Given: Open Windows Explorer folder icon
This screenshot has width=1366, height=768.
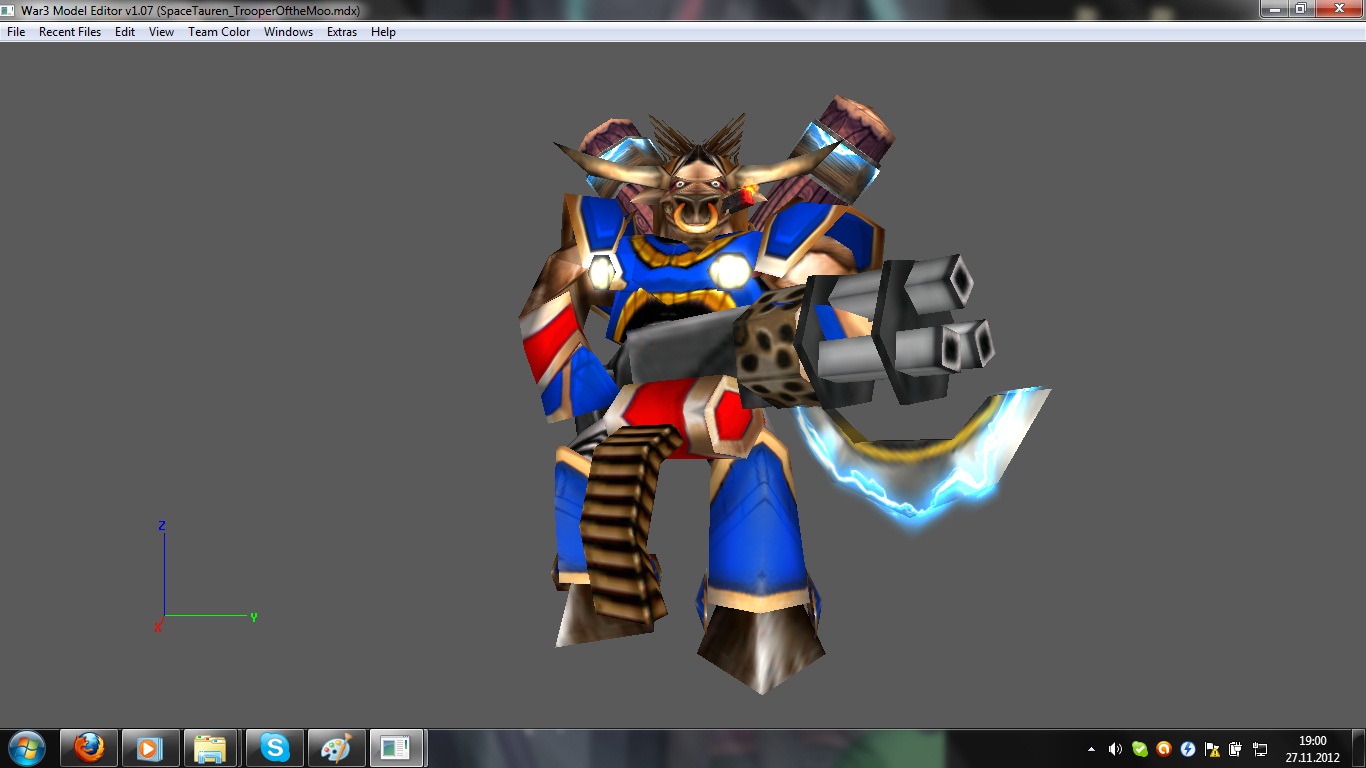Looking at the screenshot, I should click(210, 748).
